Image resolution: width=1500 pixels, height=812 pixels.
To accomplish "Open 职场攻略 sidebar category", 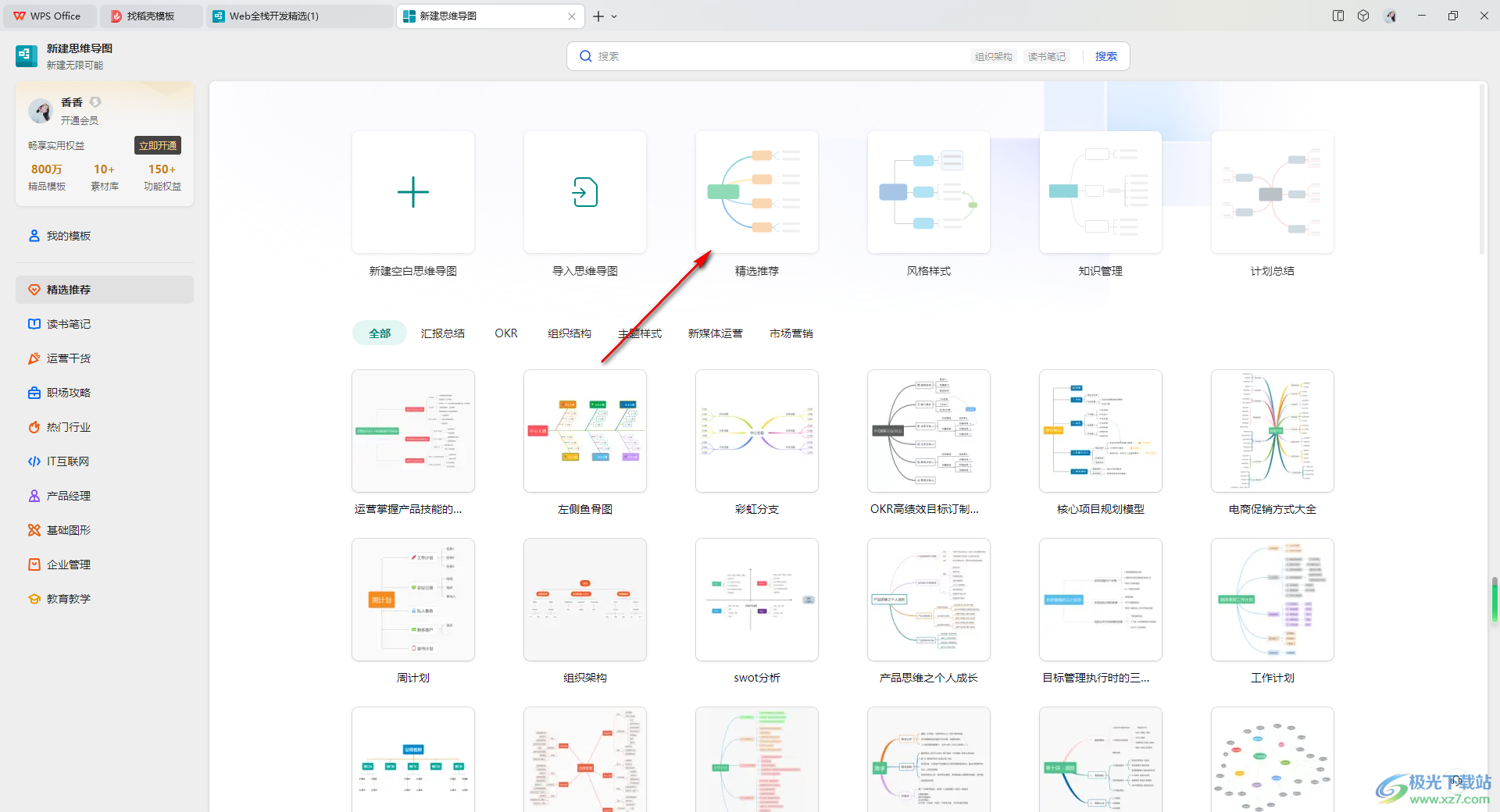I will [105, 393].
